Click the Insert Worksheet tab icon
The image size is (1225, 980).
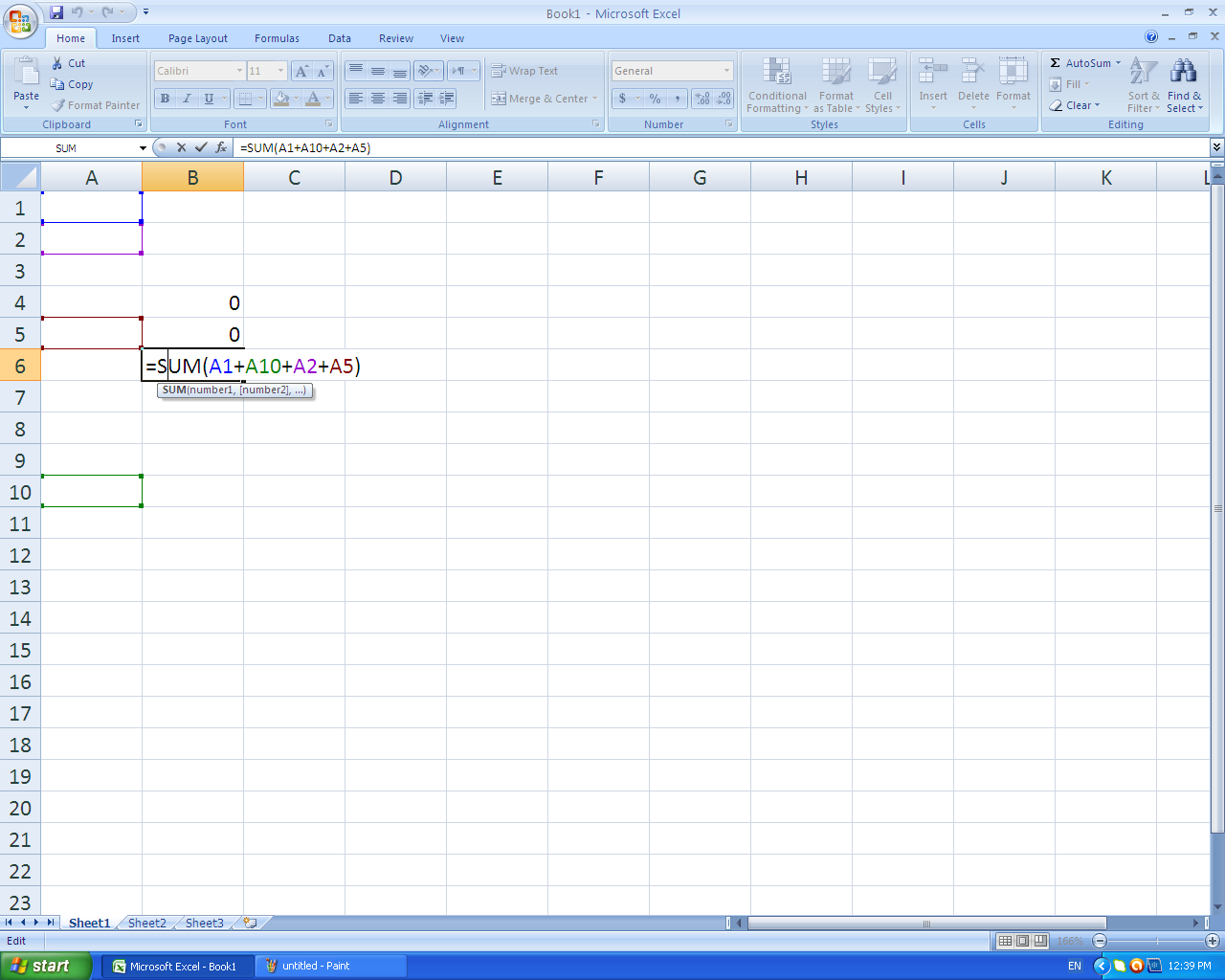pyautogui.click(x=251, y=924)
